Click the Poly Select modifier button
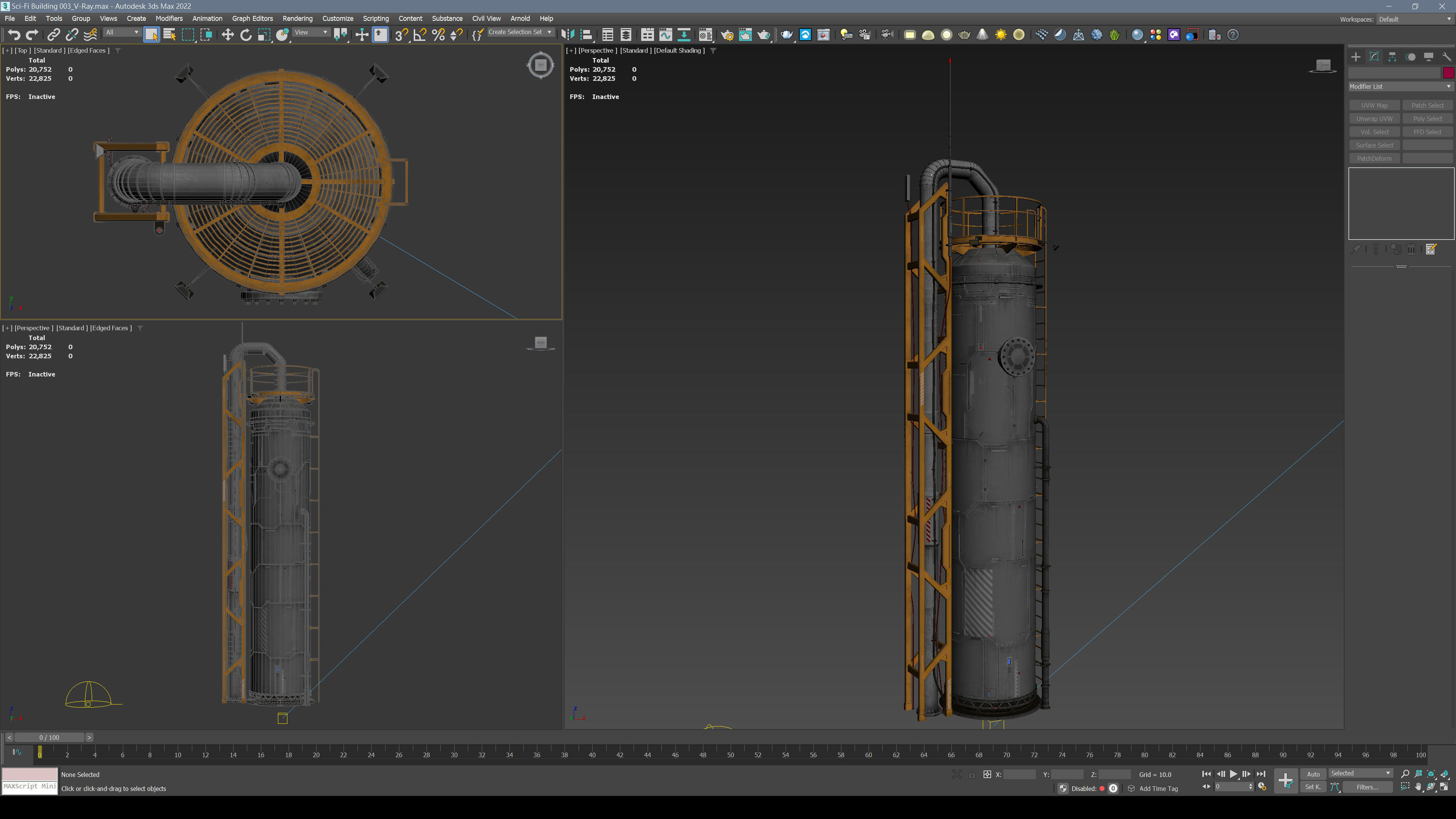The image size is (1456, 819). tap(1428, 119)
